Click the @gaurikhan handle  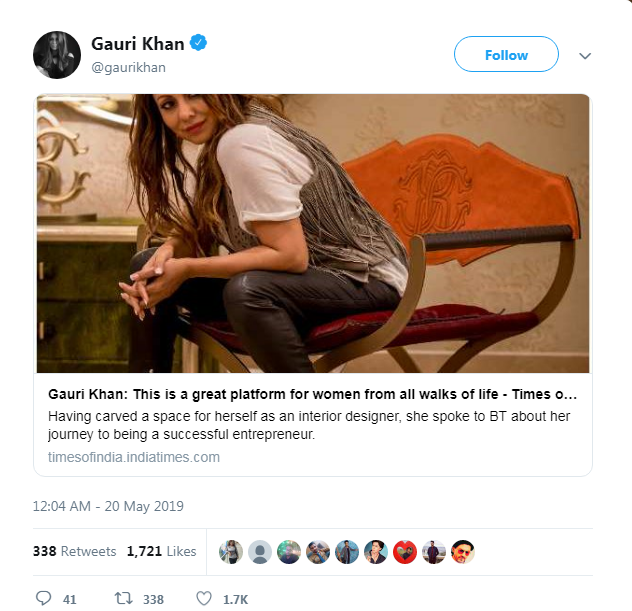(129, 67)
